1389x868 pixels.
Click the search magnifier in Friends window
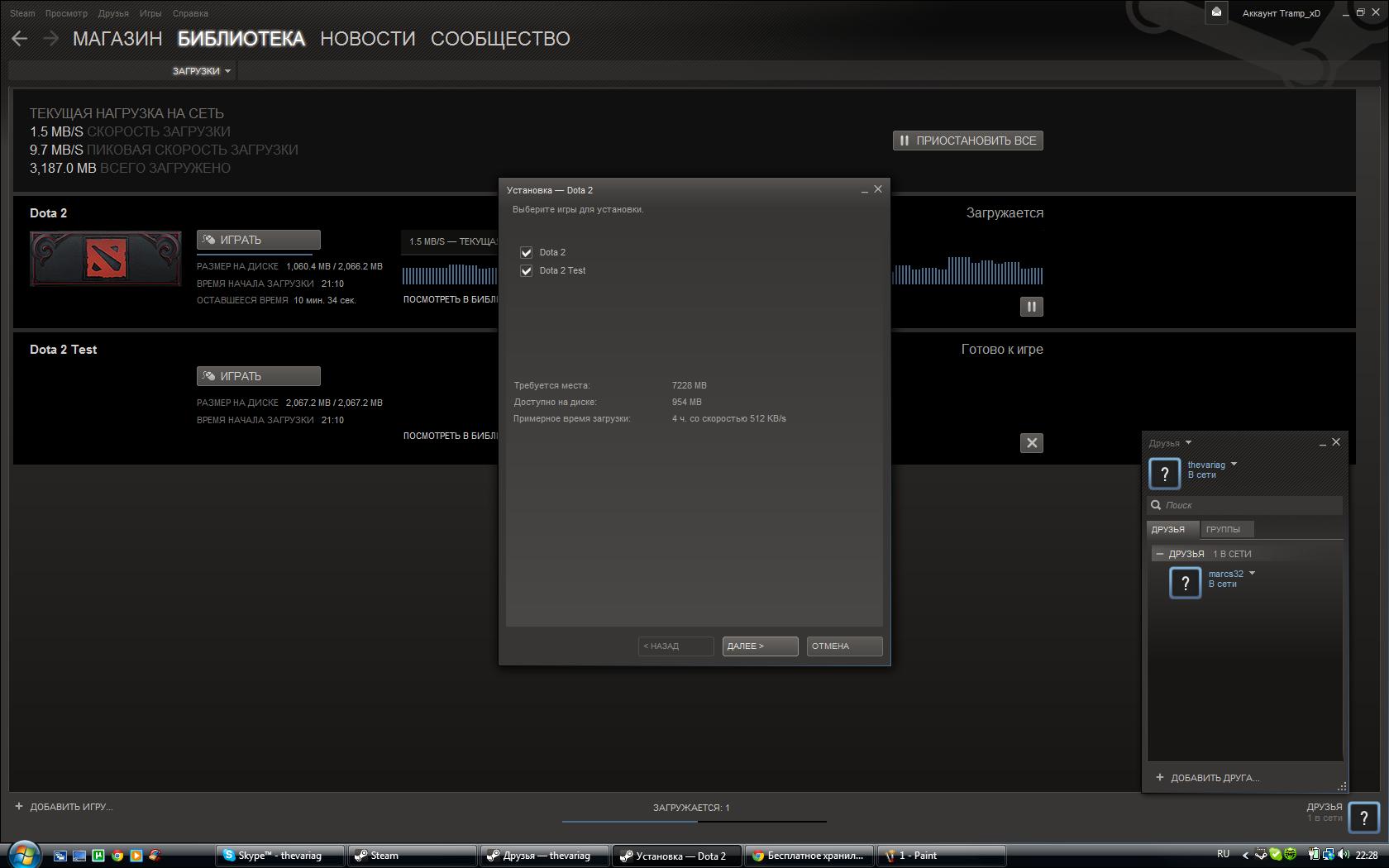(1156, 505)
